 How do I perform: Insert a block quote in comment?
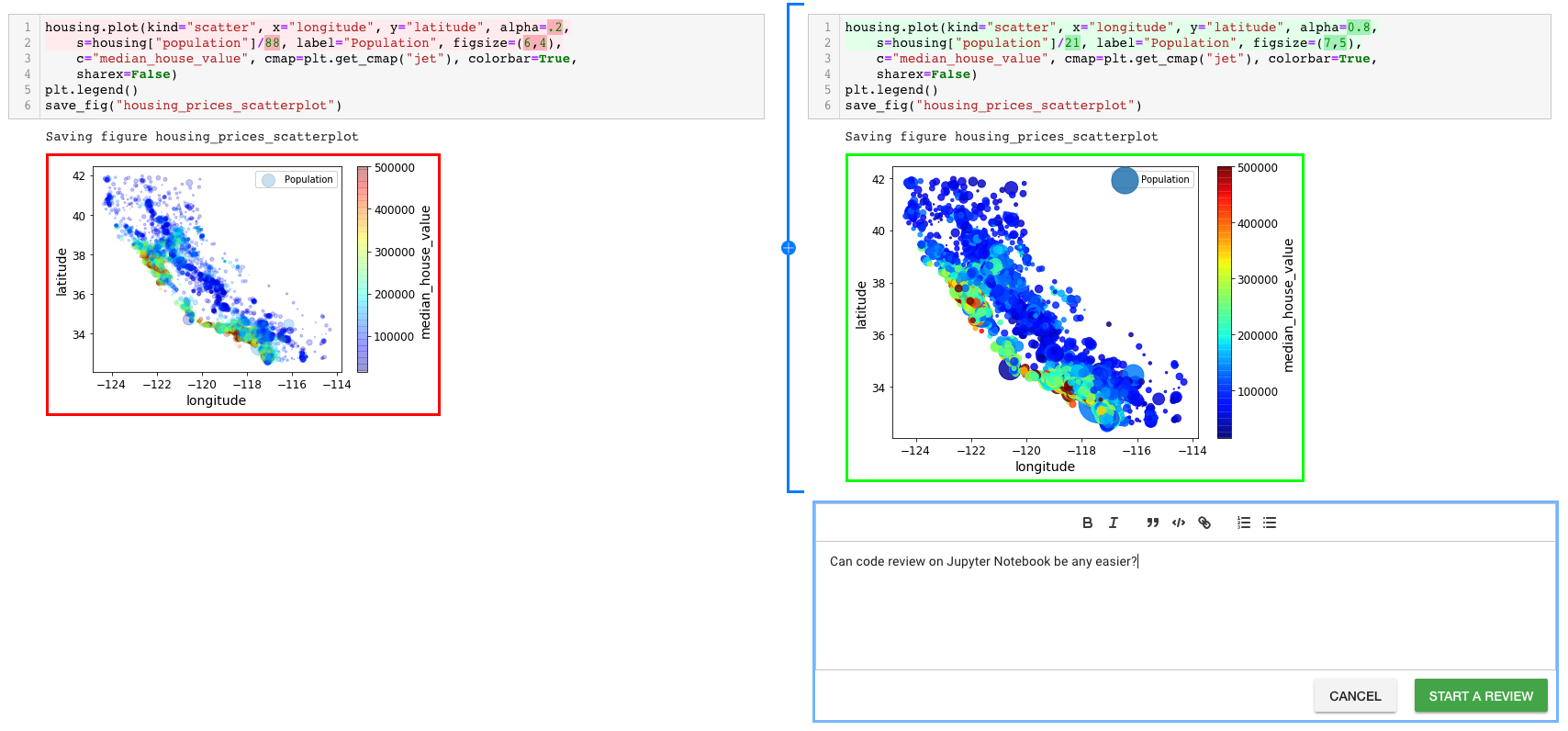point(1152,523)
